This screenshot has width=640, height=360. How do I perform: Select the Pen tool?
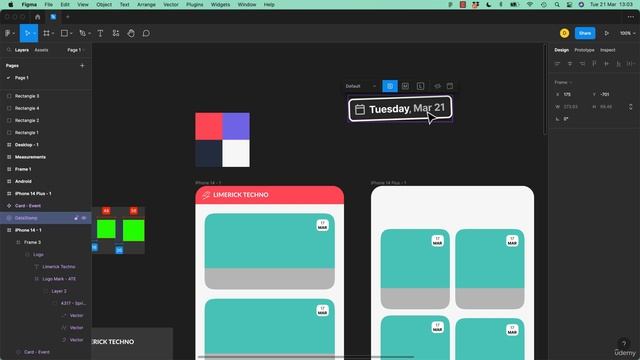[82, 33]
